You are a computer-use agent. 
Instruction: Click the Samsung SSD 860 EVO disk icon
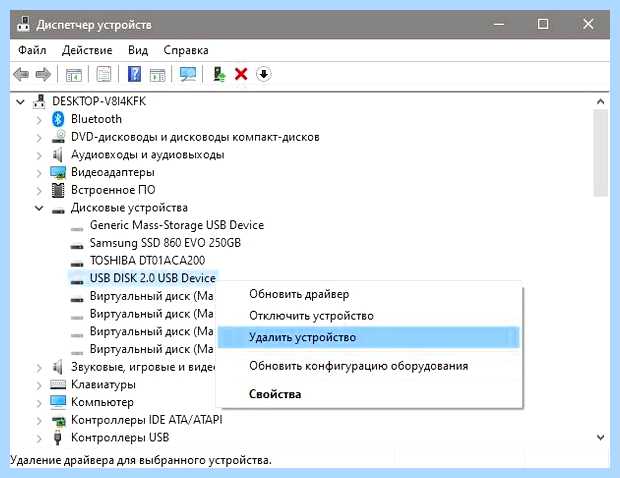click(x=77, y=246)
